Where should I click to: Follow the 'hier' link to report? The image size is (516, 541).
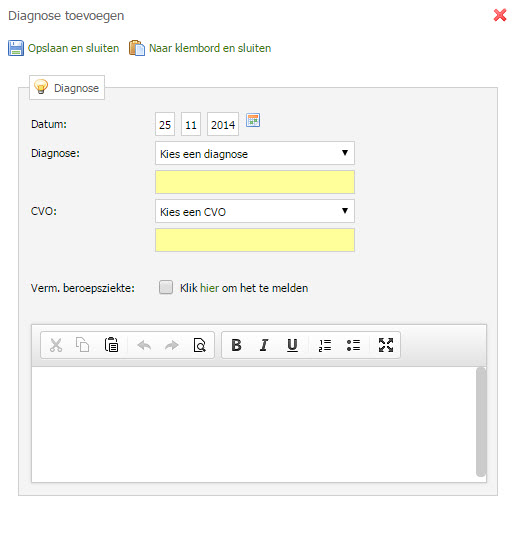[209, 288]
